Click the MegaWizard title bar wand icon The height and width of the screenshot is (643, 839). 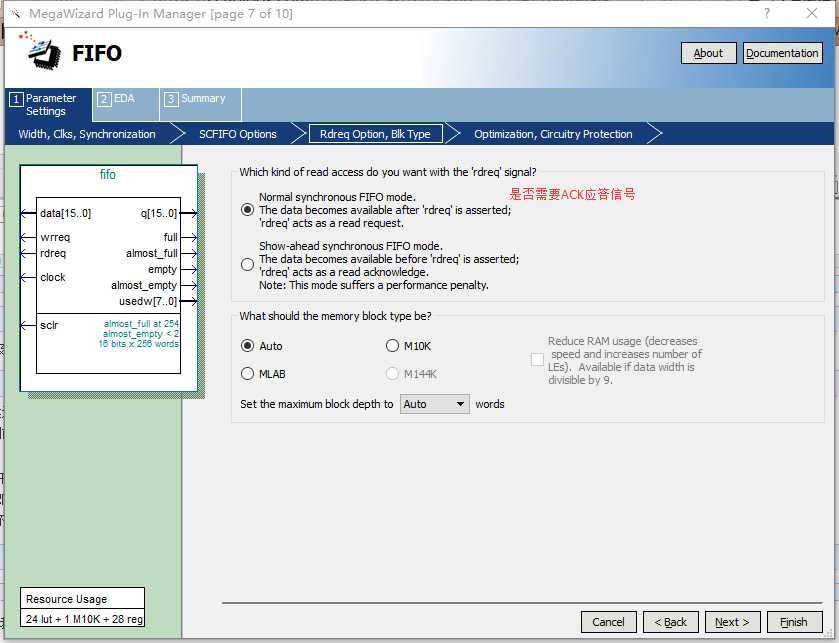tap(16, 14)
